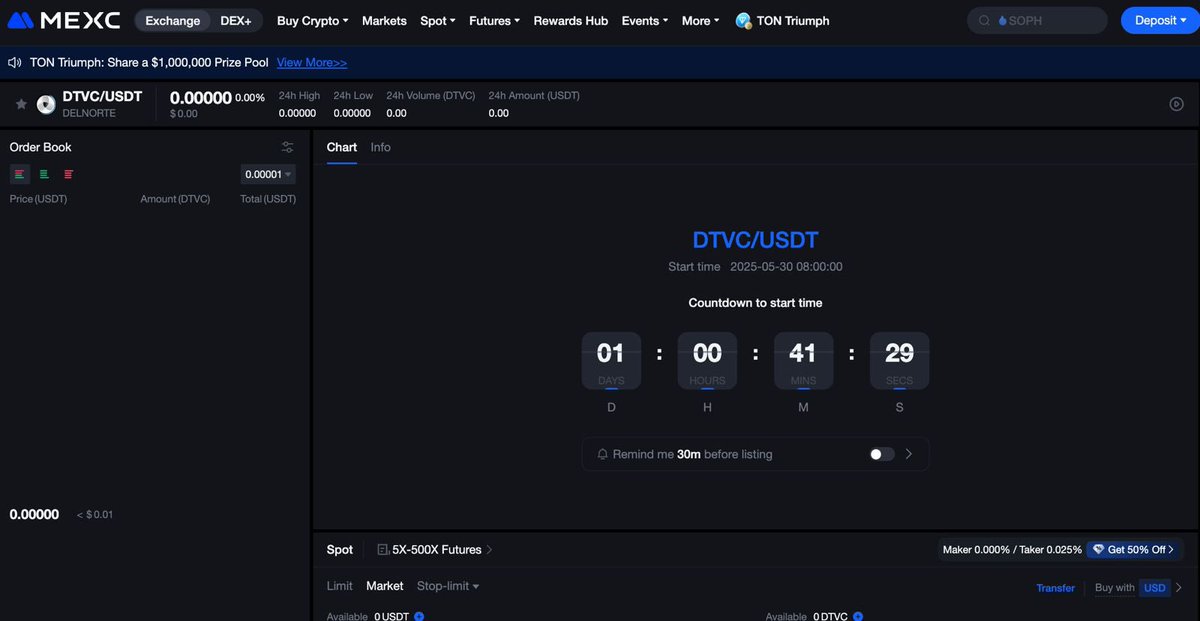
Task: Open the 5X-500X Futures link
Action: 435,550
